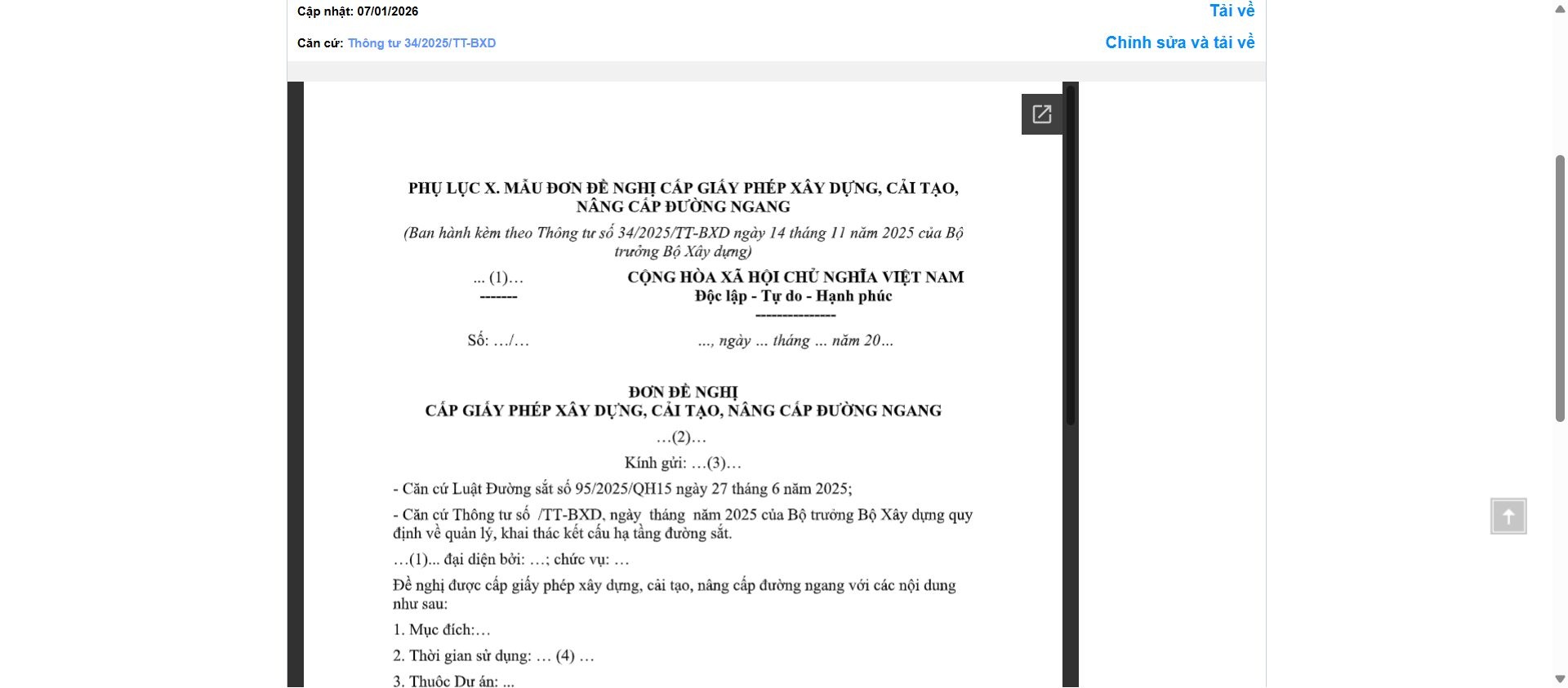
Task: Click the title line 'NÂNG CẤP ĐƯỜNG NGANG'
Action: tap(683, 207)
